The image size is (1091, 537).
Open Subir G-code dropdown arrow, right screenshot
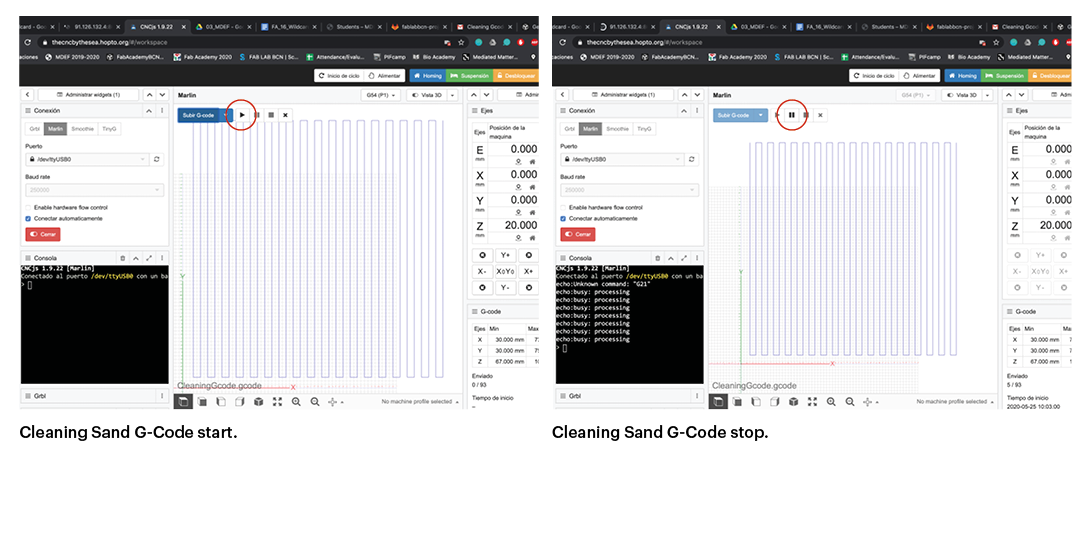click(x=763, y=115)
